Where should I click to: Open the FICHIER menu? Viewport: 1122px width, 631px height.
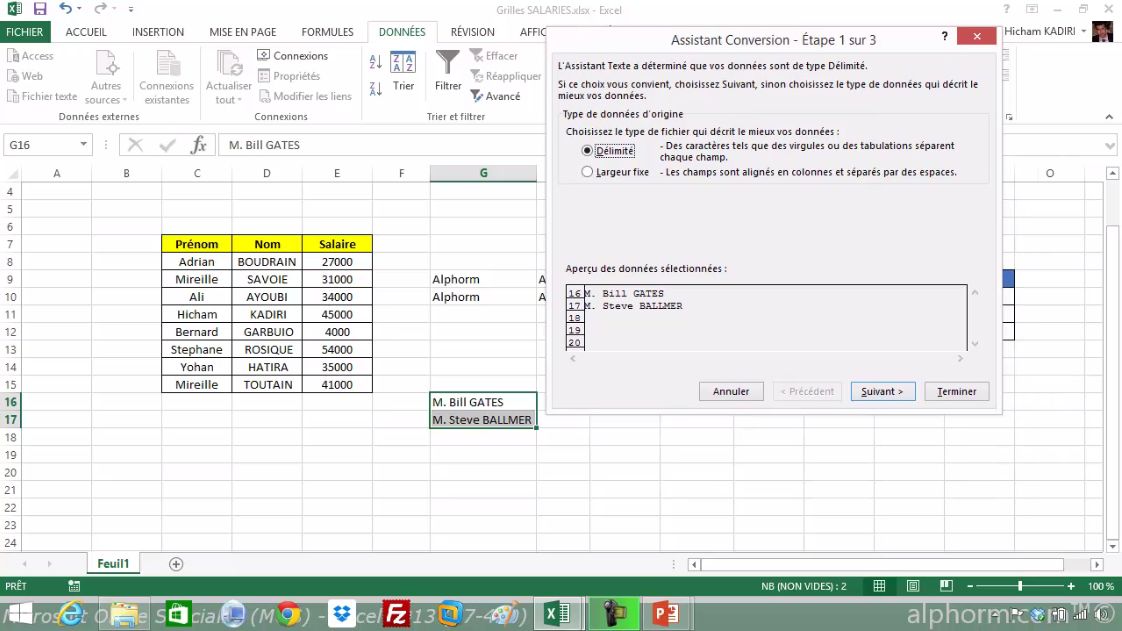tap(25, 31)
